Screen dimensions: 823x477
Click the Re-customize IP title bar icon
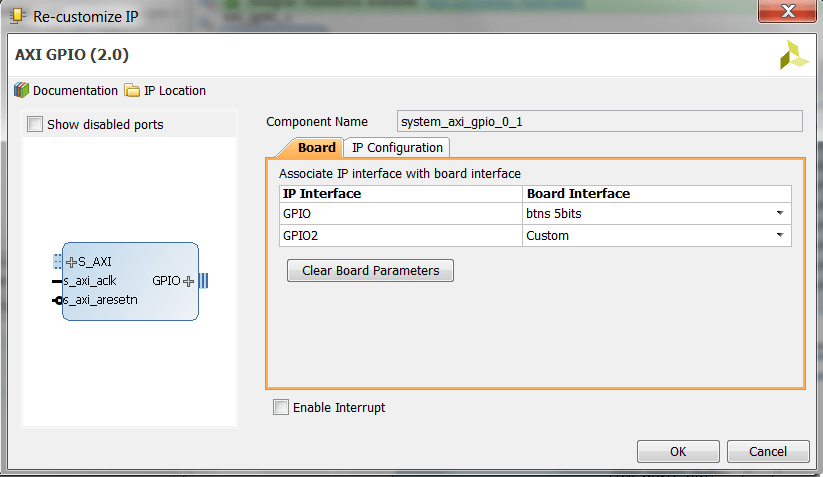click(x=16, y=17)
